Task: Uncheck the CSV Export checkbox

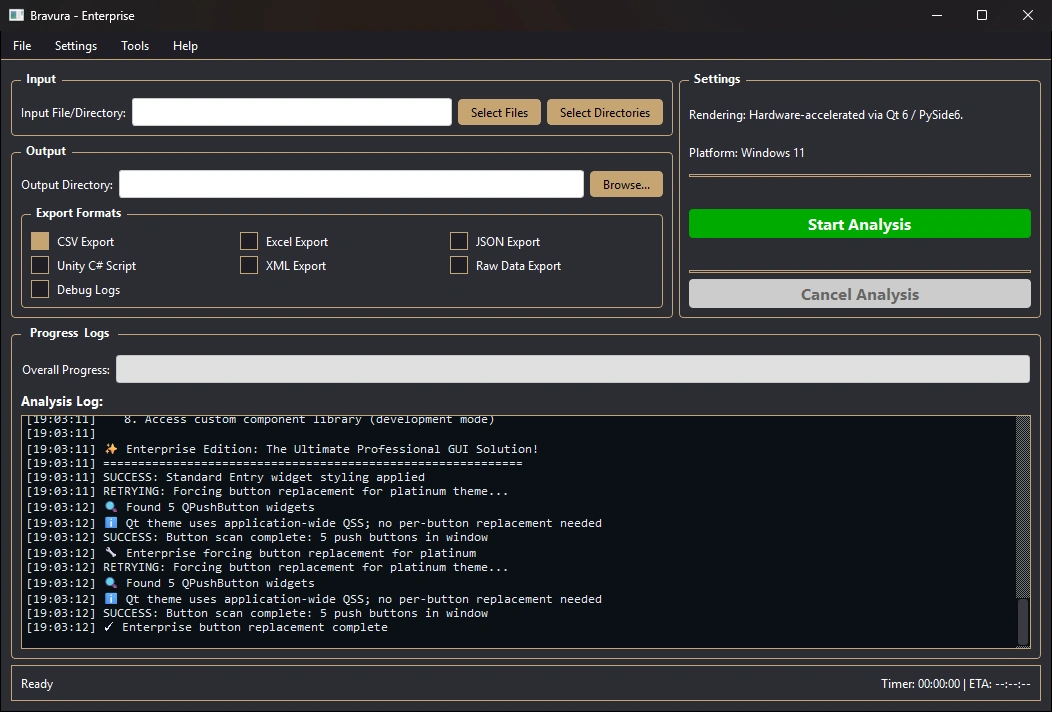Action: click(40, 241)
